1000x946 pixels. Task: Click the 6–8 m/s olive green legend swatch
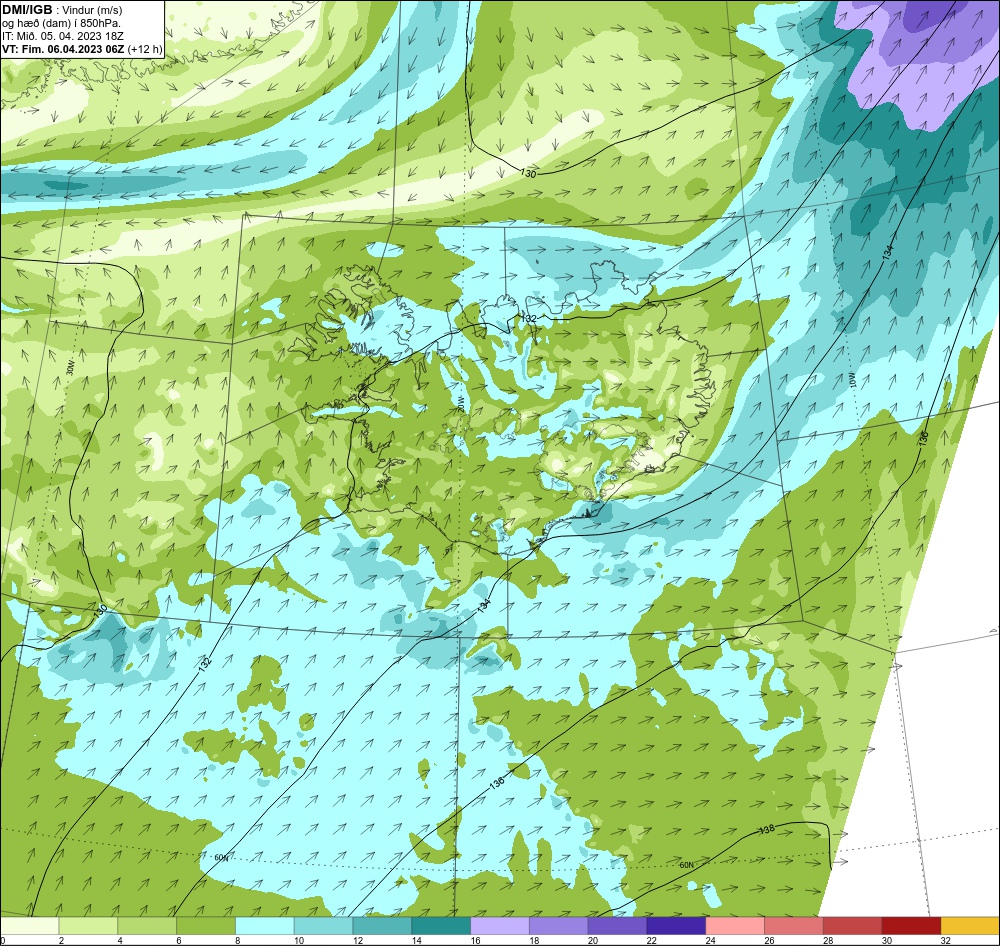pos(205,926)
